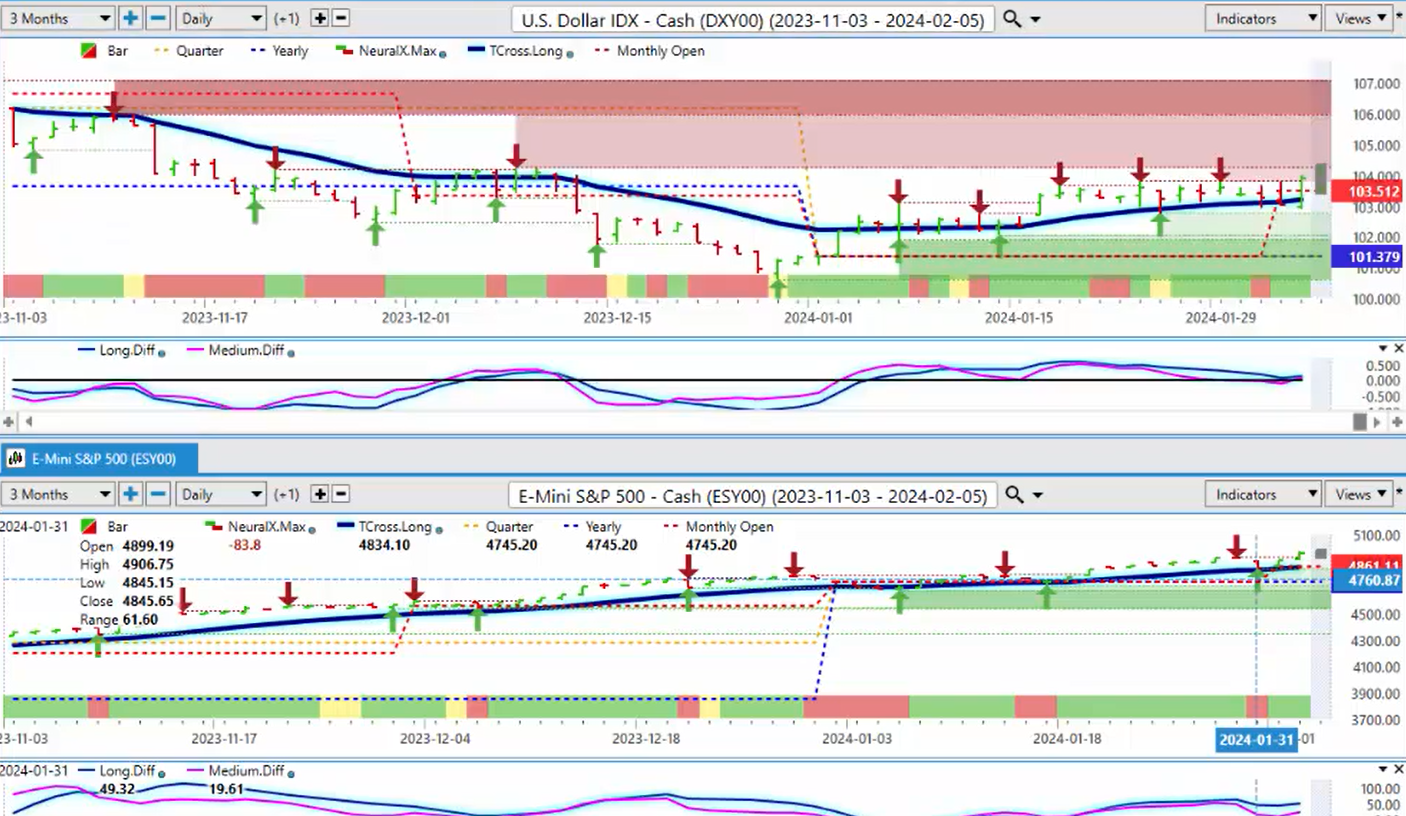Open the Views dropdown in E-Mini chart

pos(1359,494)
